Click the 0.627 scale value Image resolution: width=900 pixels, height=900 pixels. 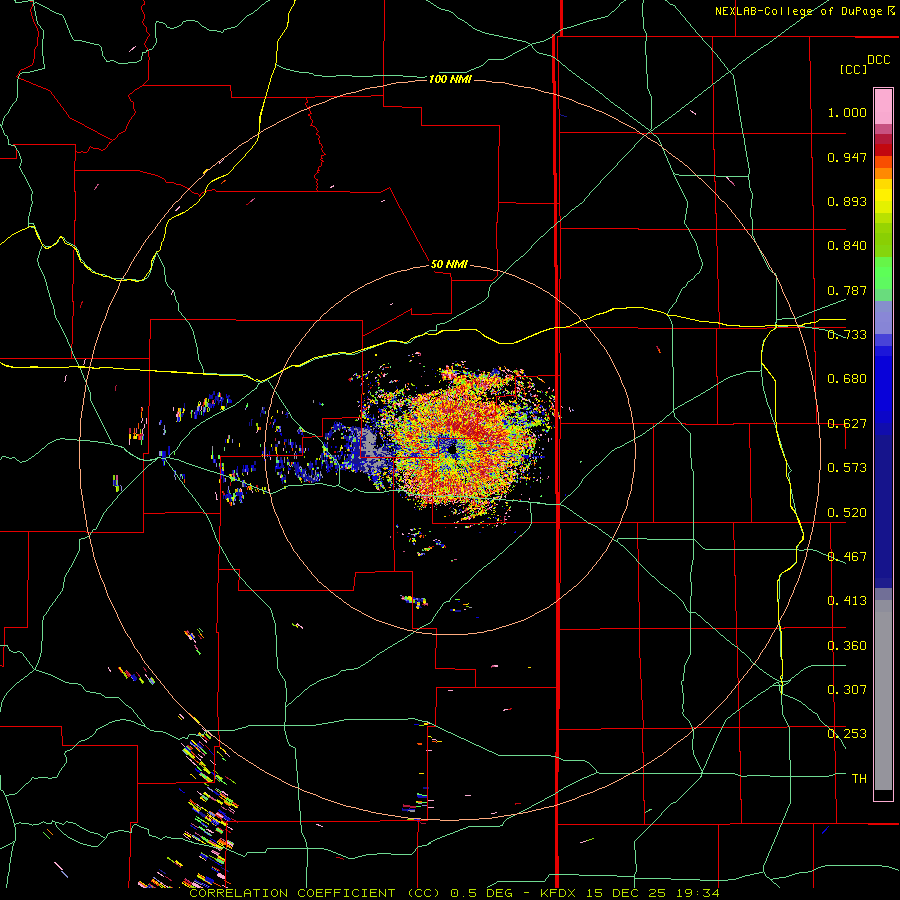(x=847, y=424)
